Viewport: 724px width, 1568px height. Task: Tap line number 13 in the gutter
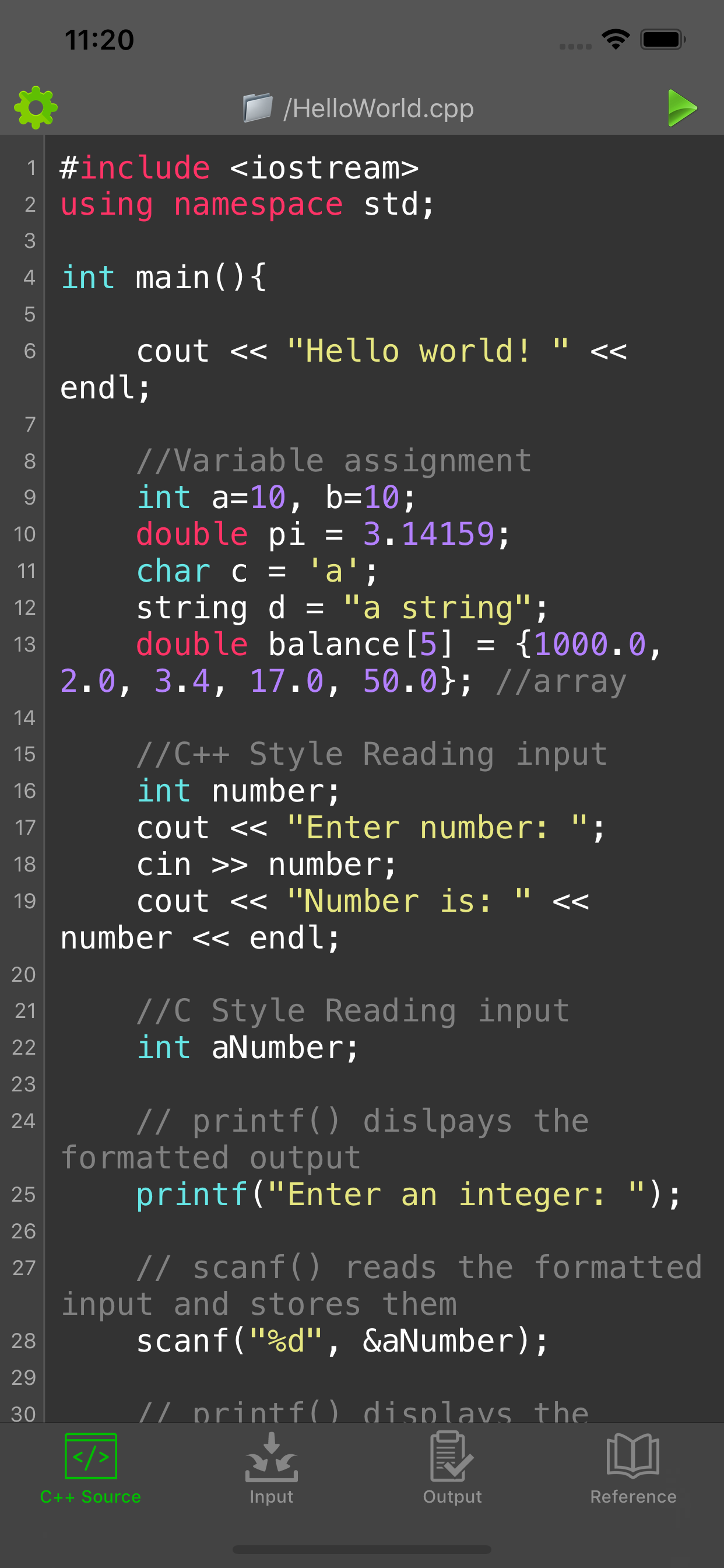point(24,644)
